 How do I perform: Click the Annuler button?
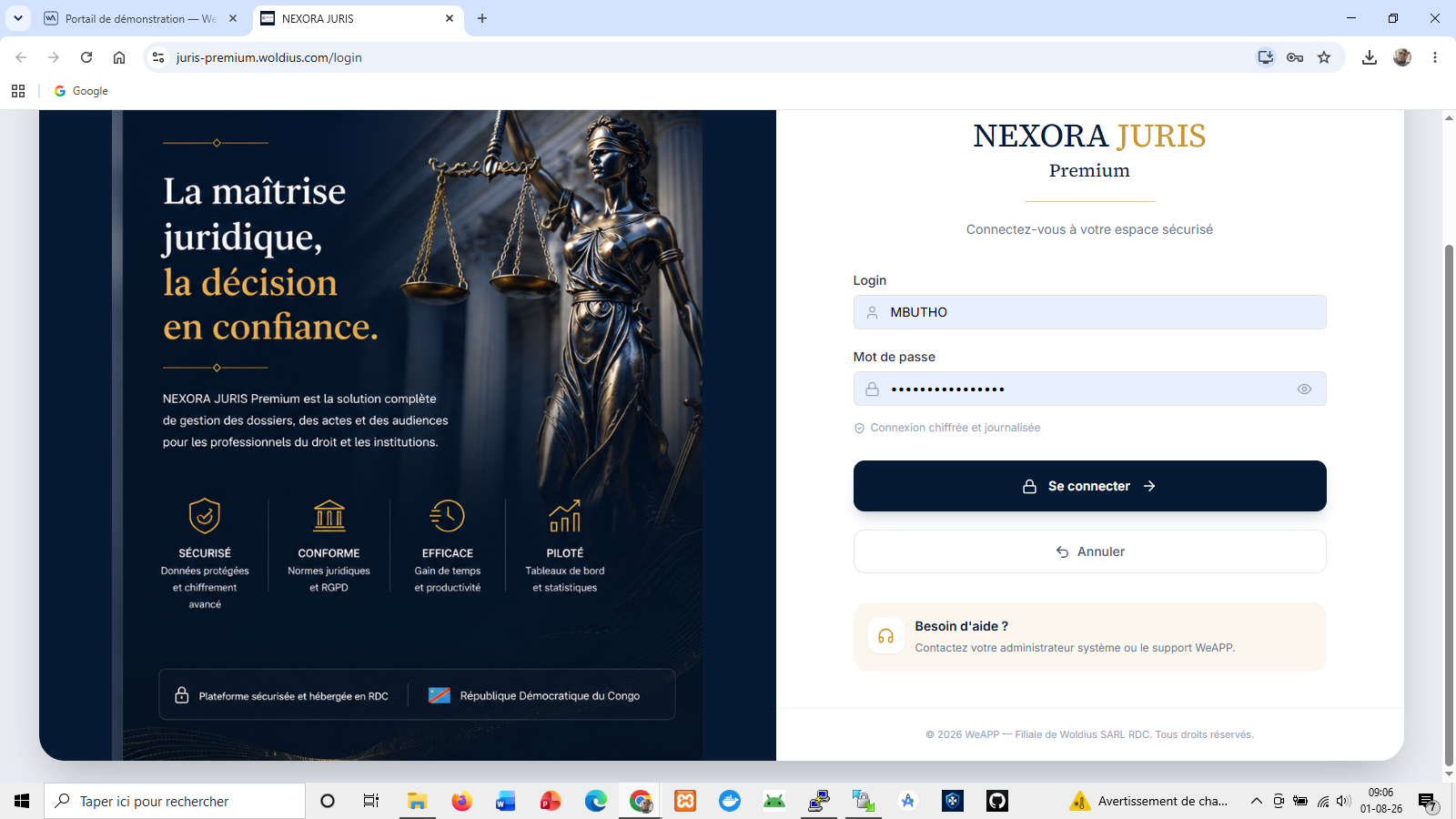pyautogui.click(x=1089, y=551)
